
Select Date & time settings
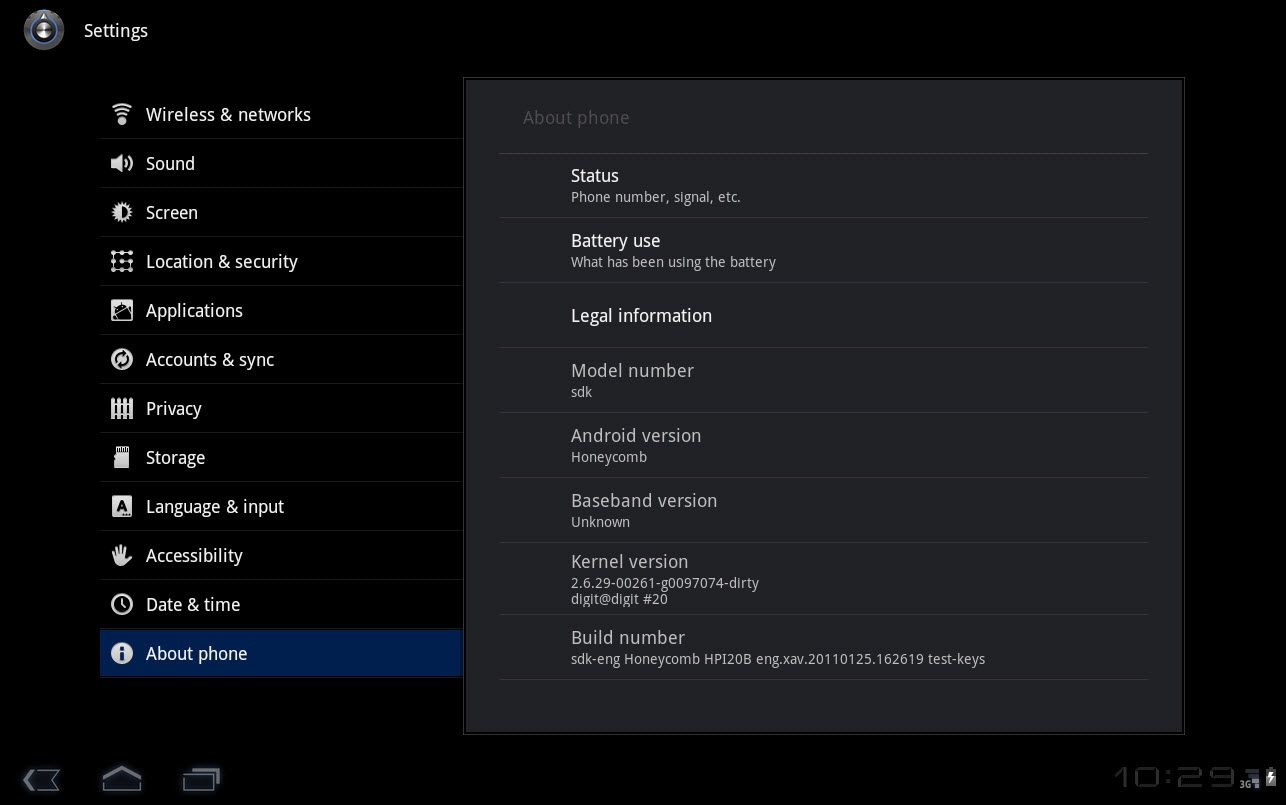193,604
